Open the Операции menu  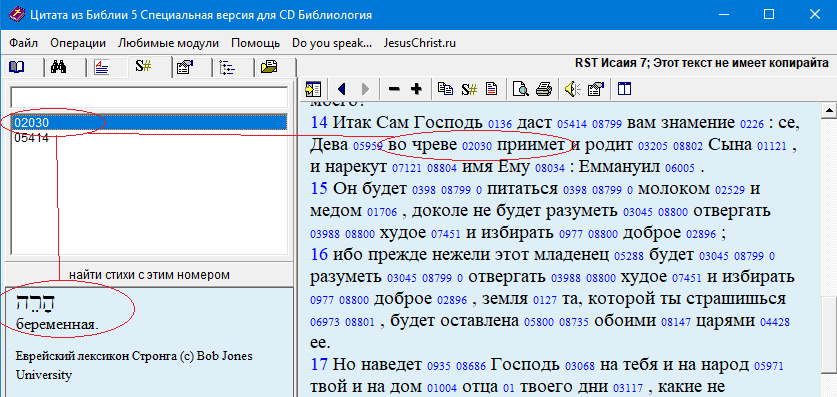78,43
